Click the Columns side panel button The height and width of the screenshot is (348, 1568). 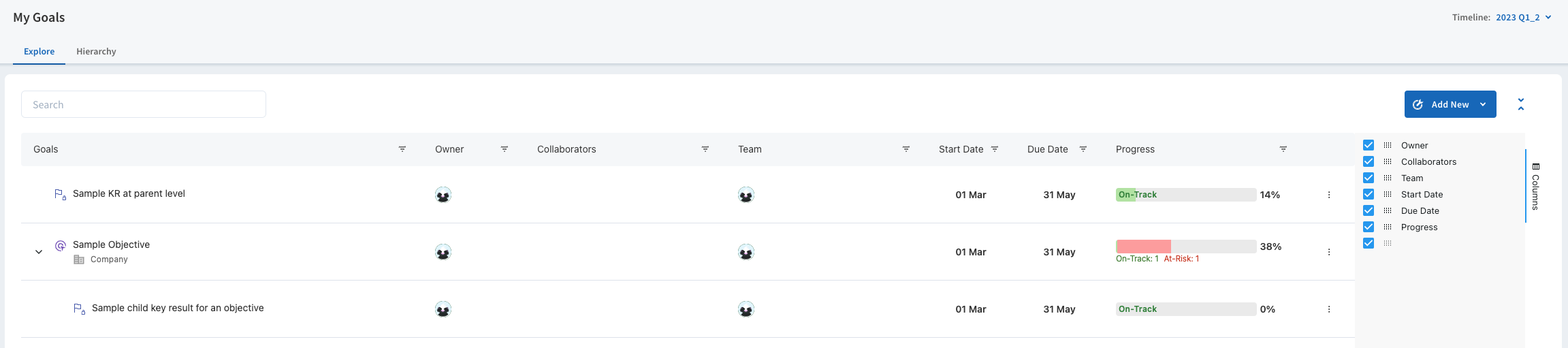pyautogui.click(x=1535, y=187)
